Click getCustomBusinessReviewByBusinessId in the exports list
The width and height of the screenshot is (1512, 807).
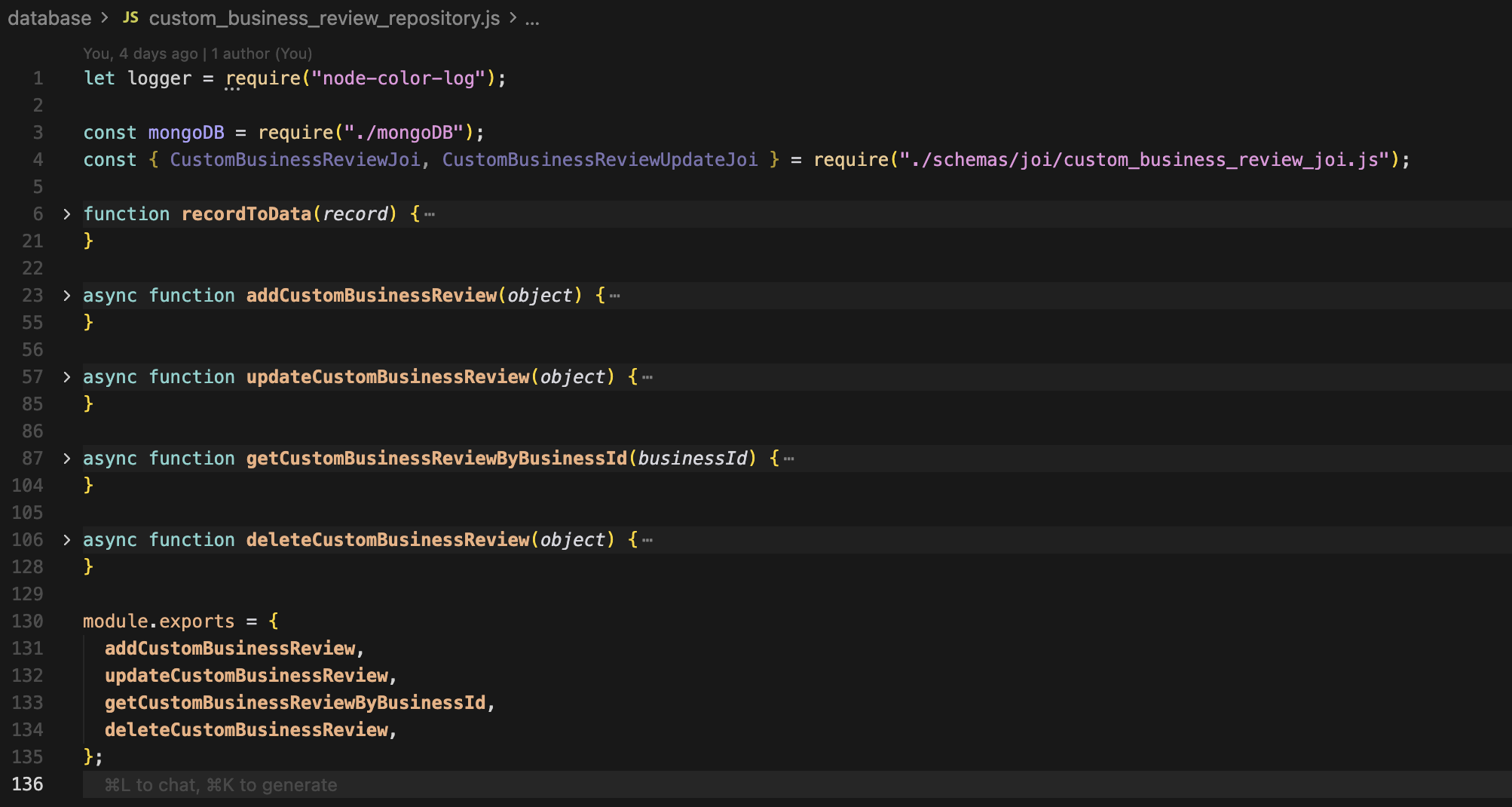click(x=295, y=703)
